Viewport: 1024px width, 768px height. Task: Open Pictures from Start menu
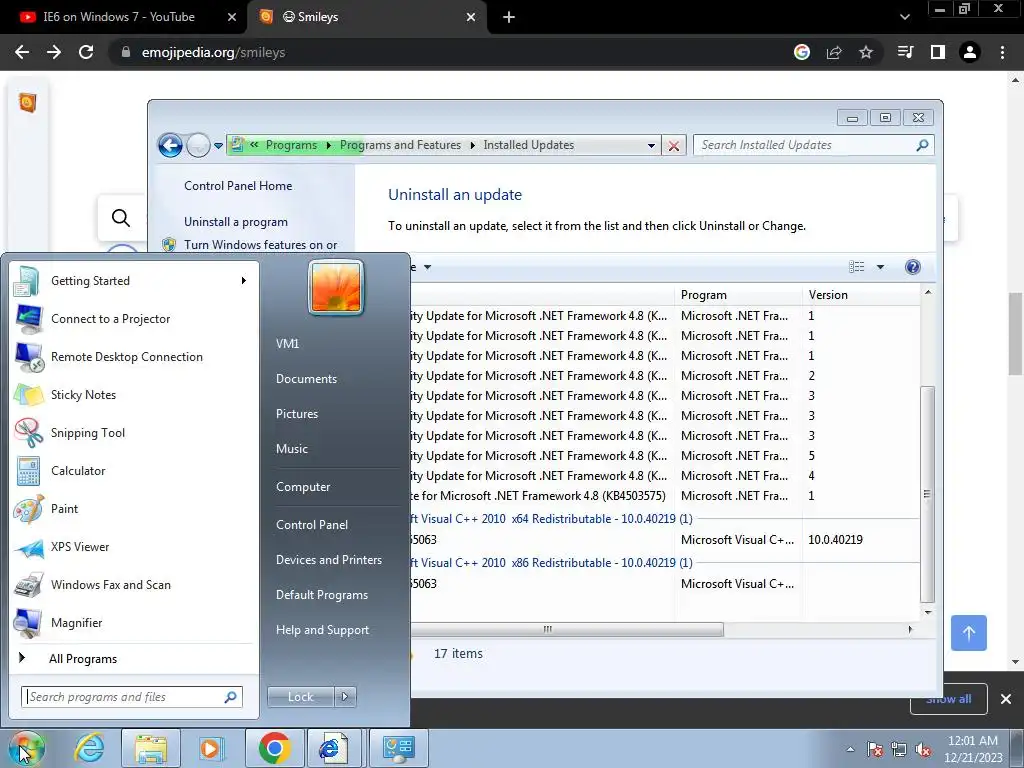[297, 414]
